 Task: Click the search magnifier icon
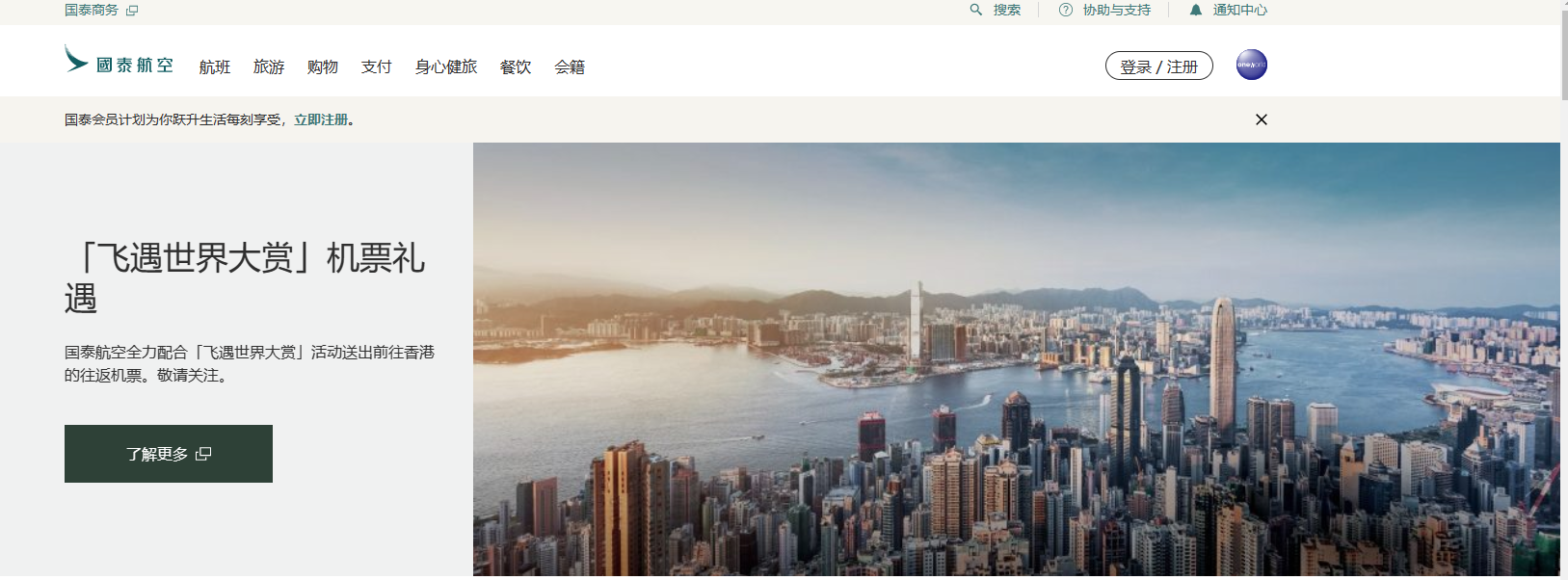coord(976,10)
